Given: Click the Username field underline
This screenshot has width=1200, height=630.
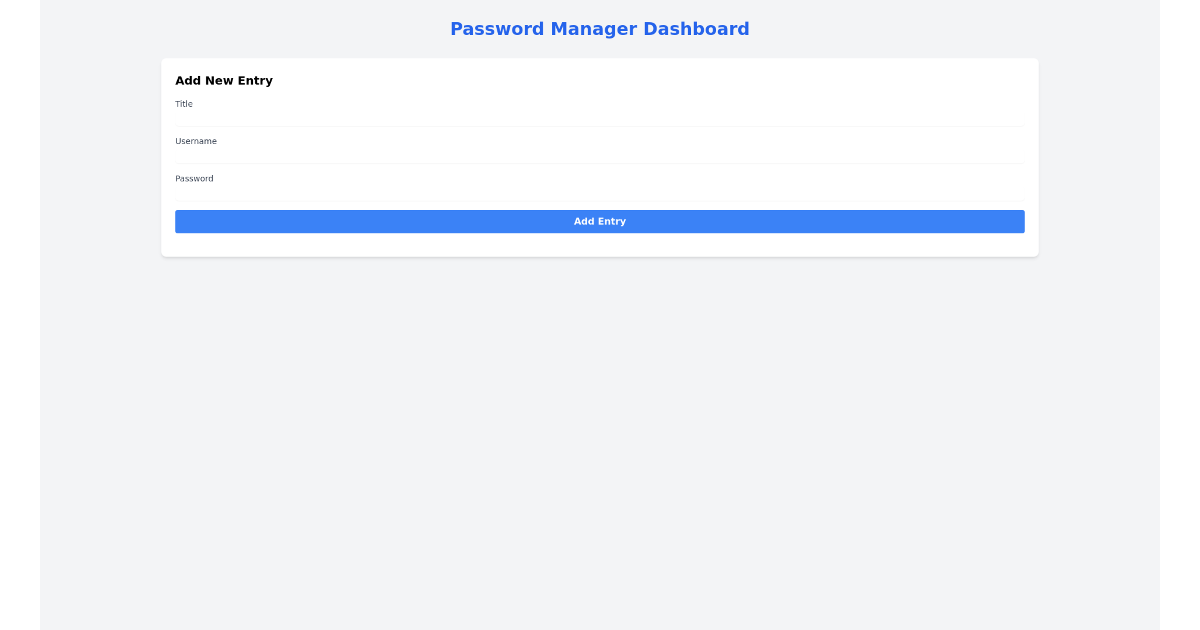Looking at the screenshot, I should (600, 162).
